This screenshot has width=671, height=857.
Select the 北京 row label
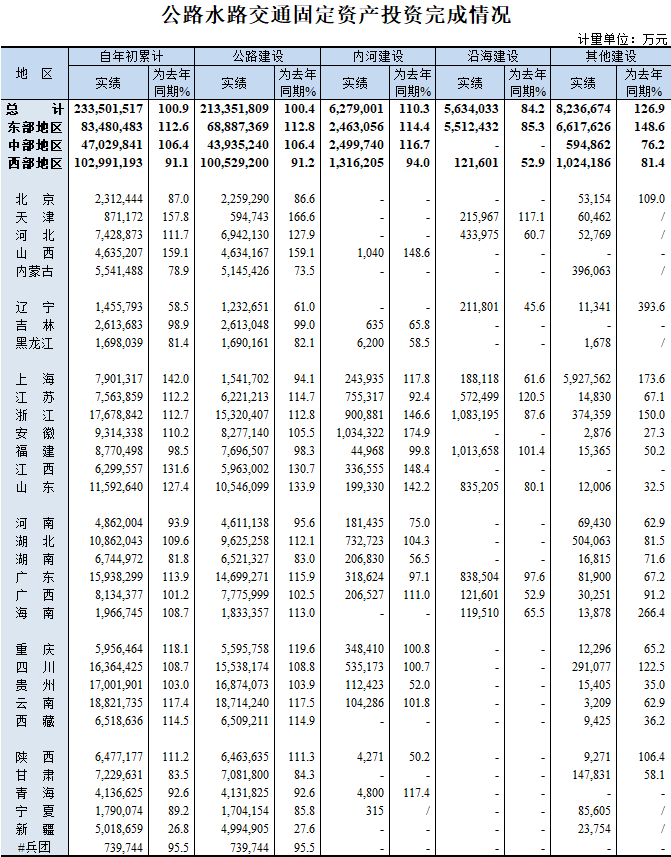point(35,199)
